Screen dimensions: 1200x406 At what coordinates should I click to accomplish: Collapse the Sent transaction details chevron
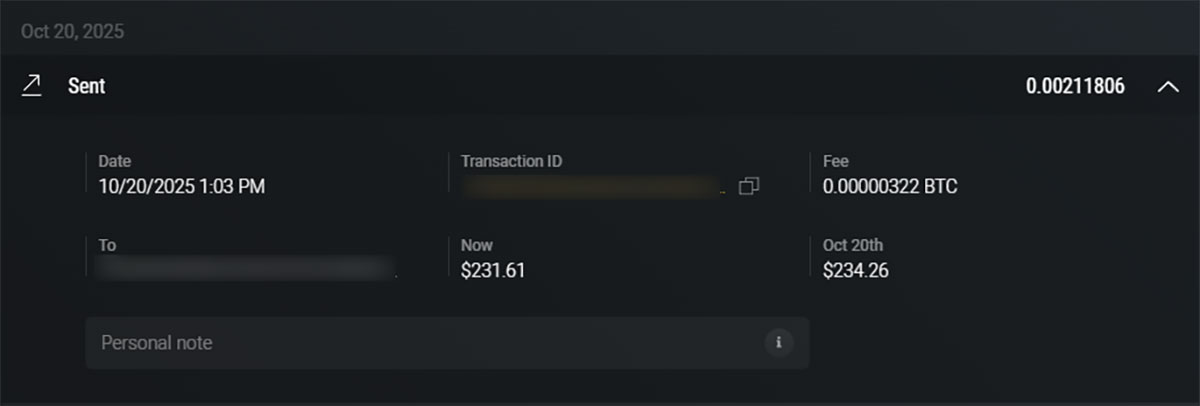(x=1167, y=87)
